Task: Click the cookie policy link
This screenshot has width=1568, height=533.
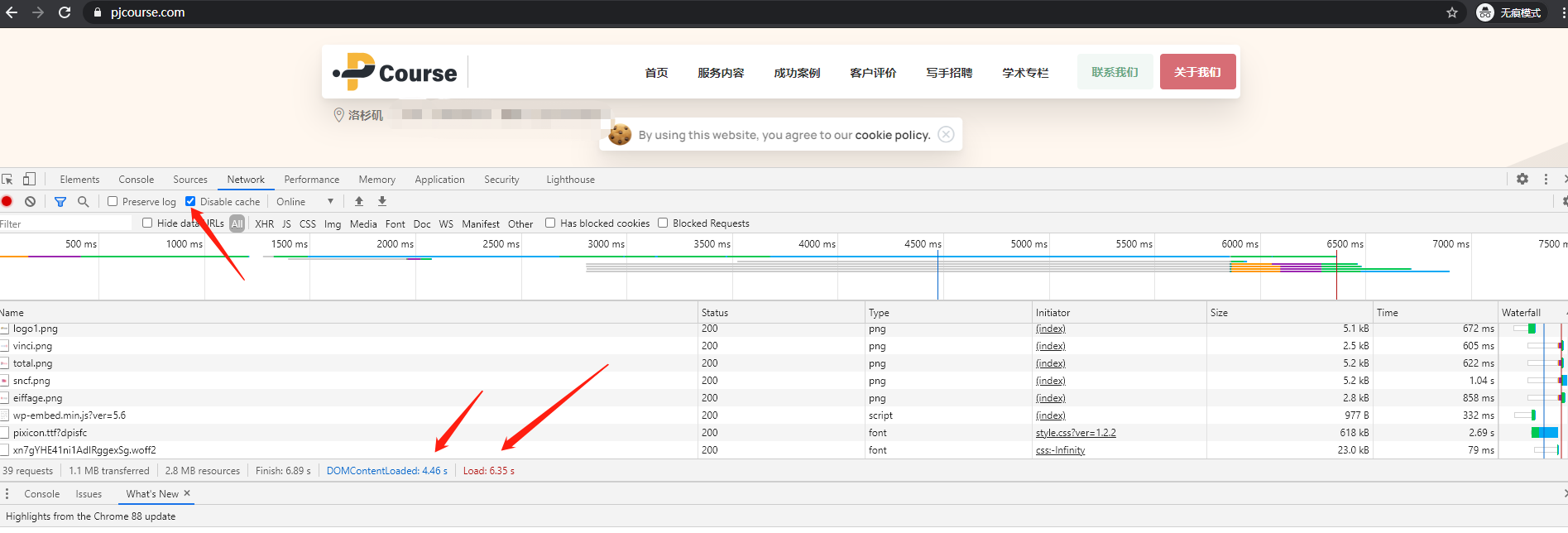Action: coord(892,135)
